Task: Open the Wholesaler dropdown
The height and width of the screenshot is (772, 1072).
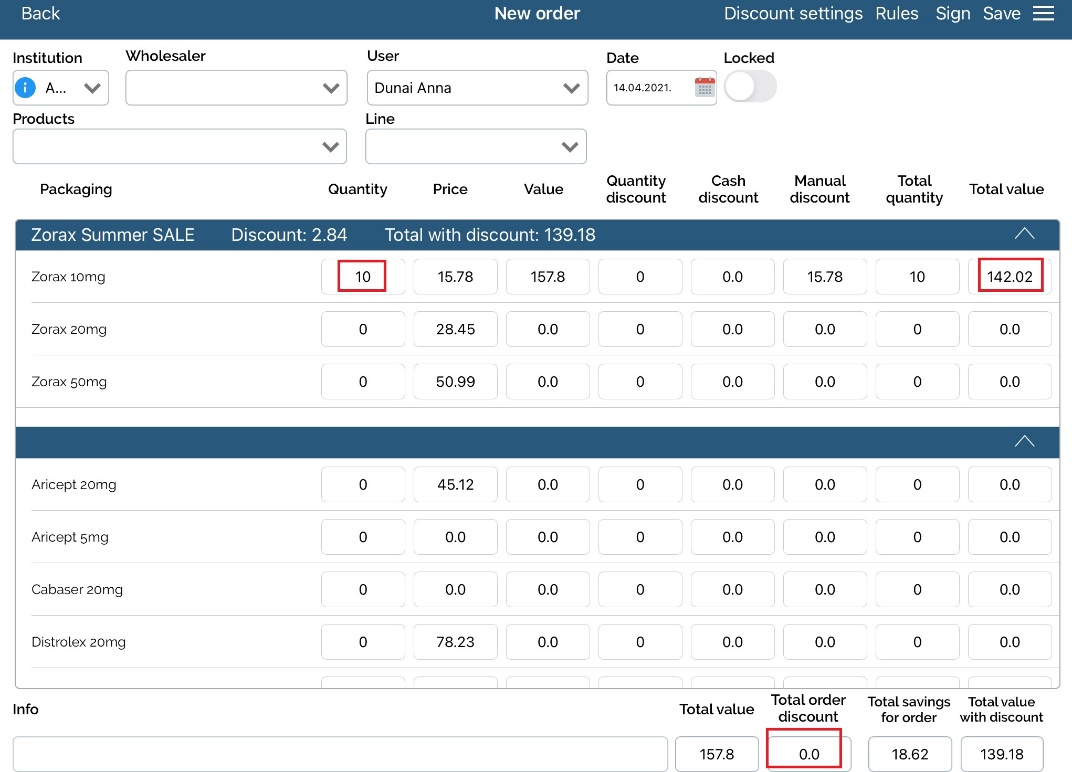Action: [x=236, y=88]
